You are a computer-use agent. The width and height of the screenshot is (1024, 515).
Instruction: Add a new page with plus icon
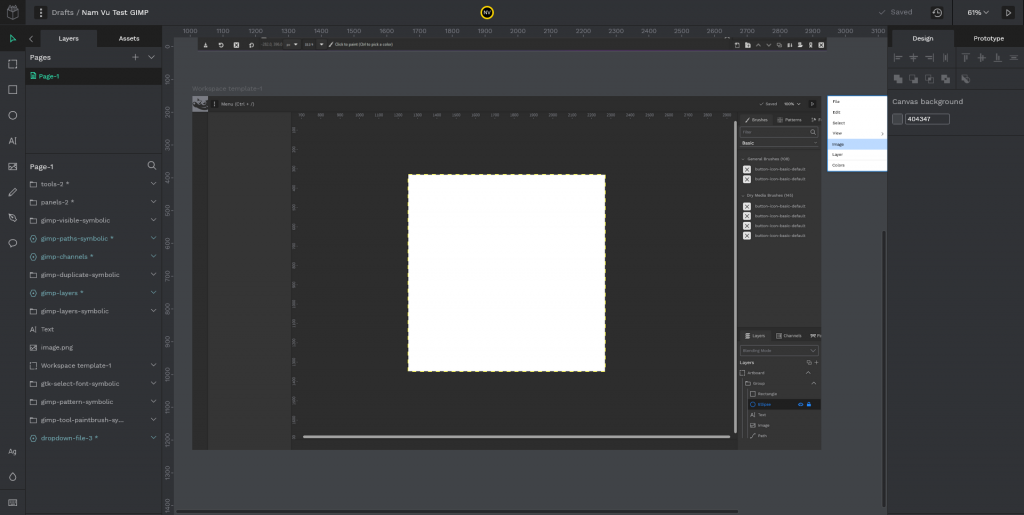[x=135, y=57]
